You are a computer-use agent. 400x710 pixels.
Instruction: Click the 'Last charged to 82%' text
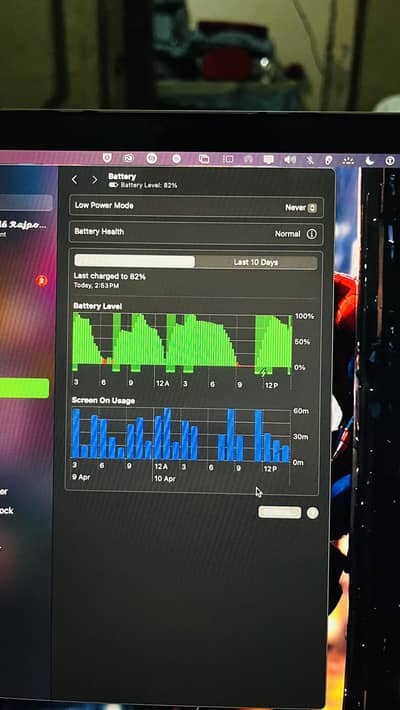point(110,276)
